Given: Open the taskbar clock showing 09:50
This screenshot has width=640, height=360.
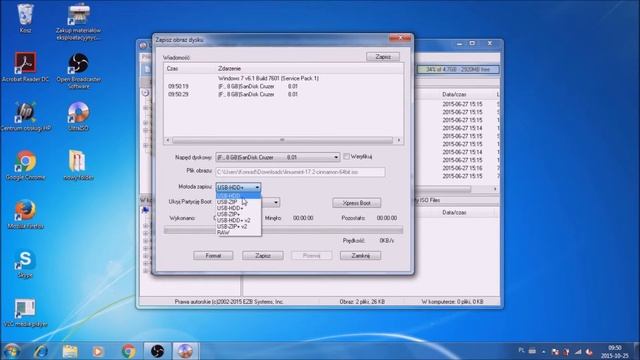Looking at the screenshot, I should [615, 351].
